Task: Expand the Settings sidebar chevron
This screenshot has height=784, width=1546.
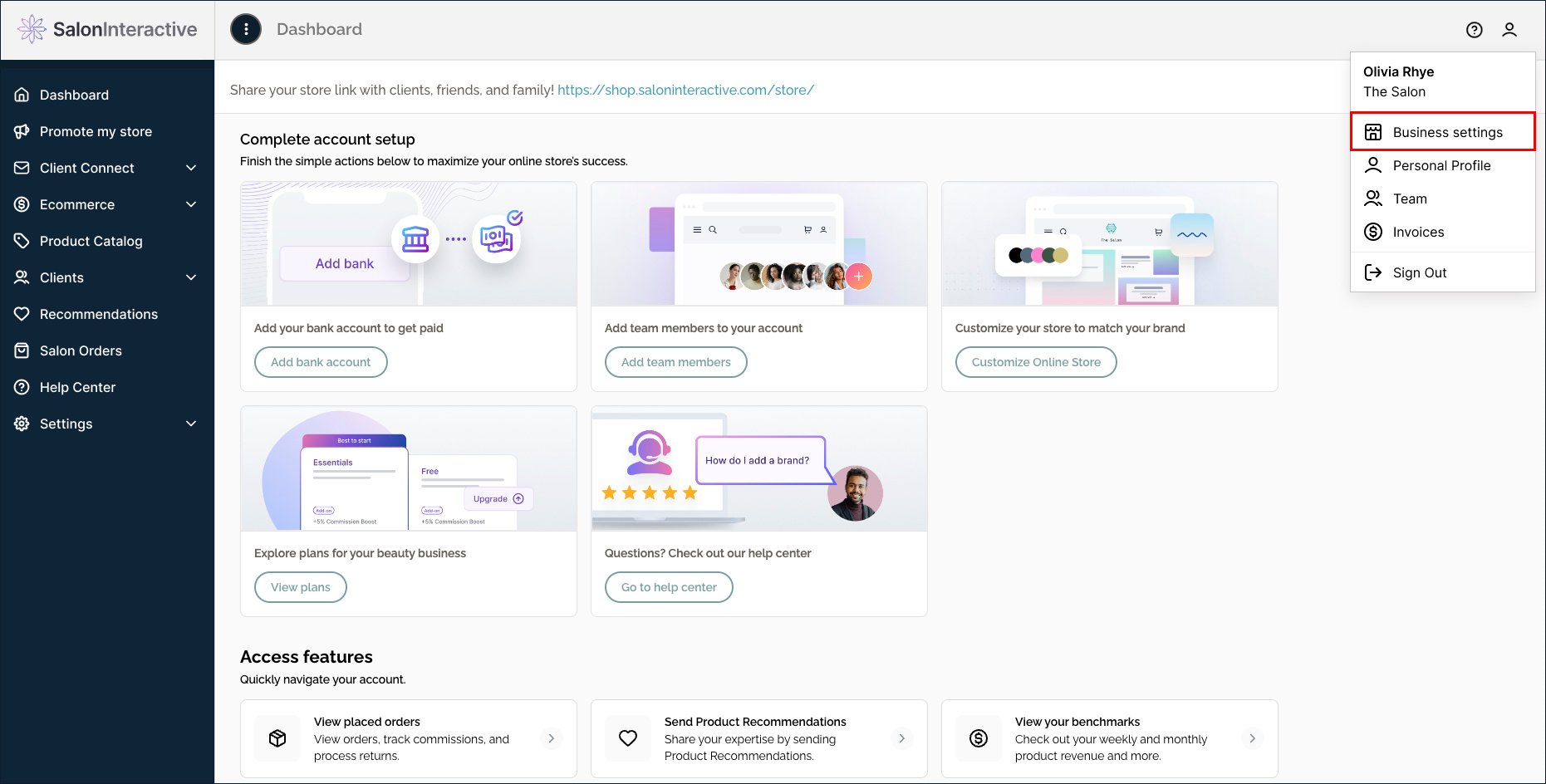Action: tap(191, 424)
